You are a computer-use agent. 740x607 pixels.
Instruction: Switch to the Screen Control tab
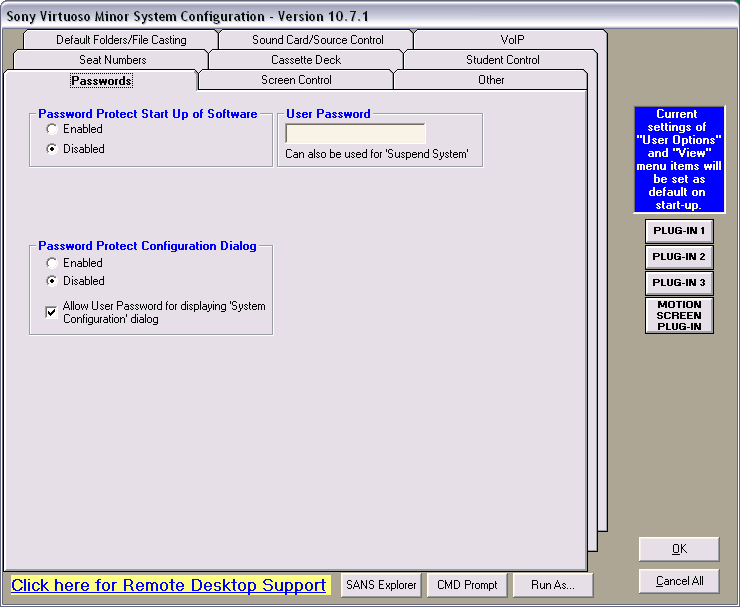(296, 80)
